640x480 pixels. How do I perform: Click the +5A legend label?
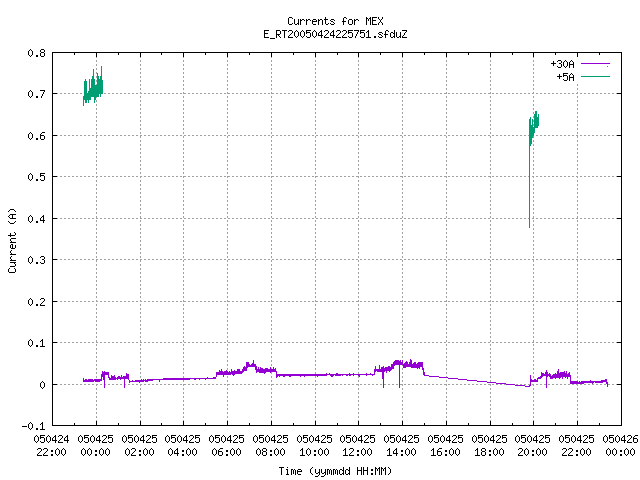[565, 77]
